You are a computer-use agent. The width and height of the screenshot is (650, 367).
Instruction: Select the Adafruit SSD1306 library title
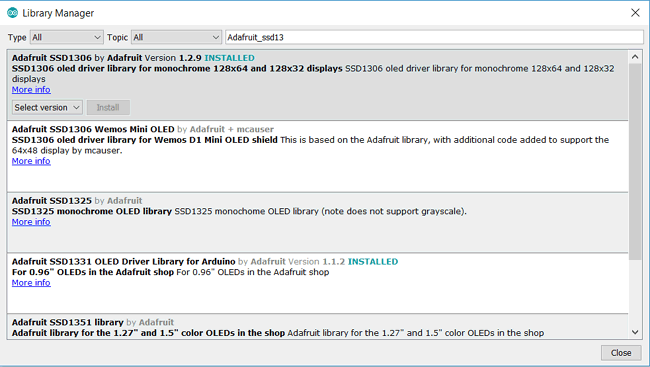(x=51, y=58)
